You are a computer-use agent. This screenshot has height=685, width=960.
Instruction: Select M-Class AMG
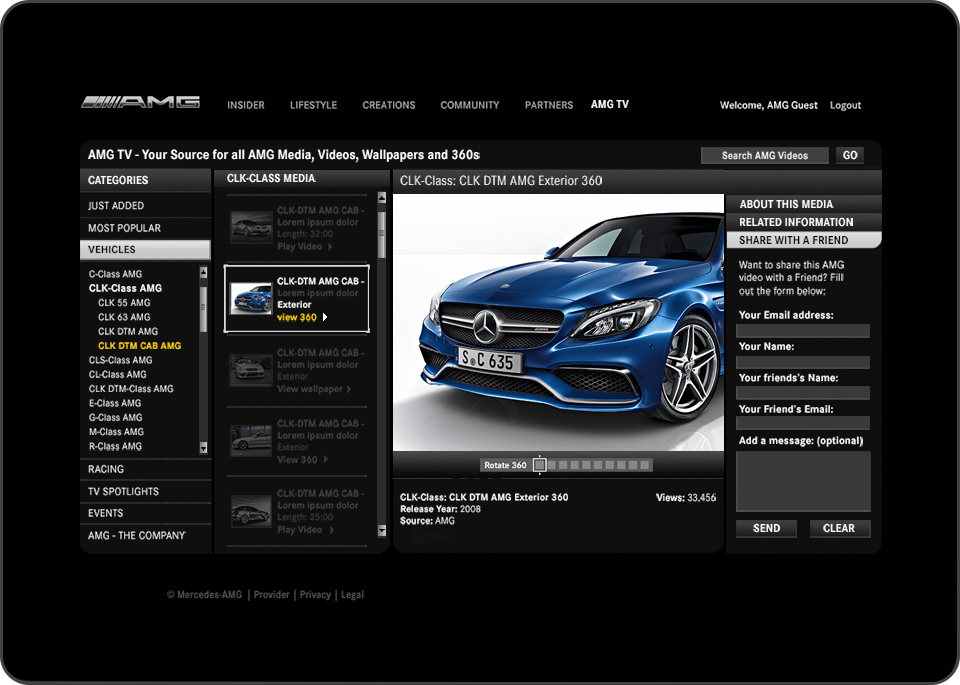(116, 432)
